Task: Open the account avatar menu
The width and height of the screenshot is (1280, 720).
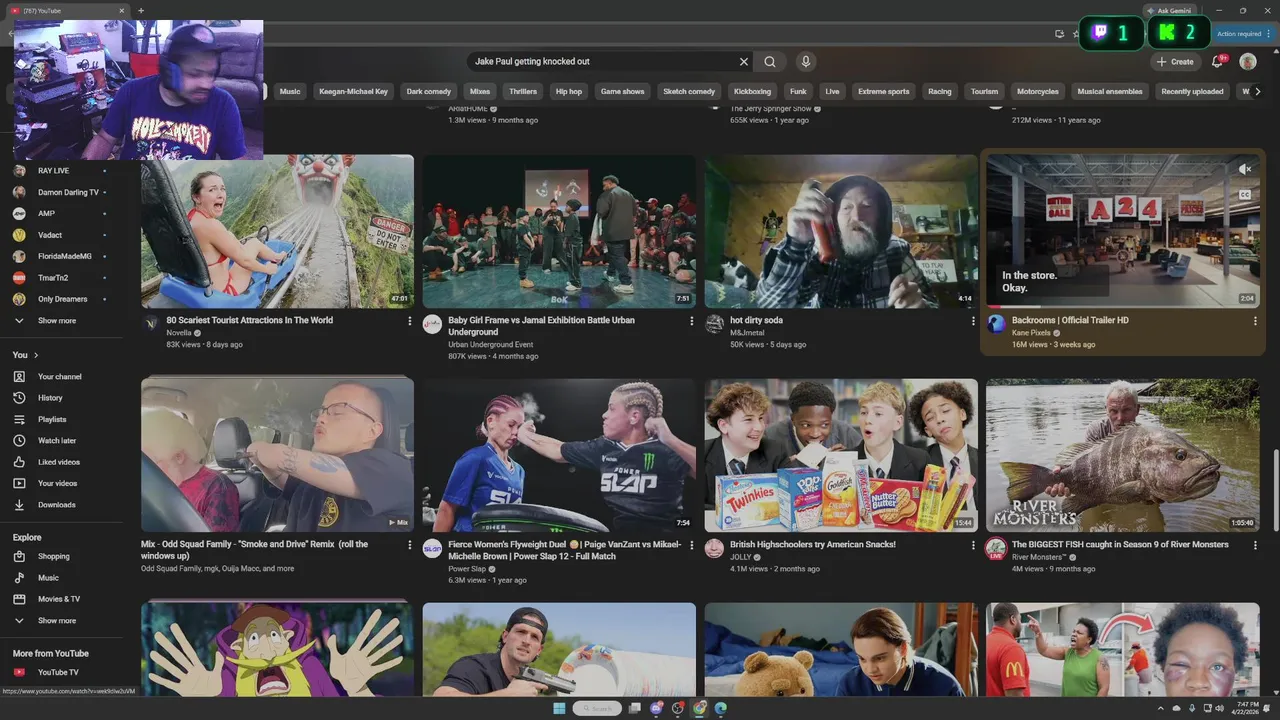Action: [x=1248, y=62]
